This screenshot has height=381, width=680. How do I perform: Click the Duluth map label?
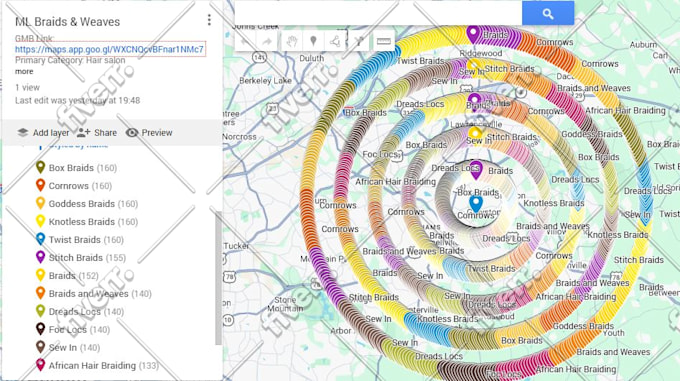point(311,58)
